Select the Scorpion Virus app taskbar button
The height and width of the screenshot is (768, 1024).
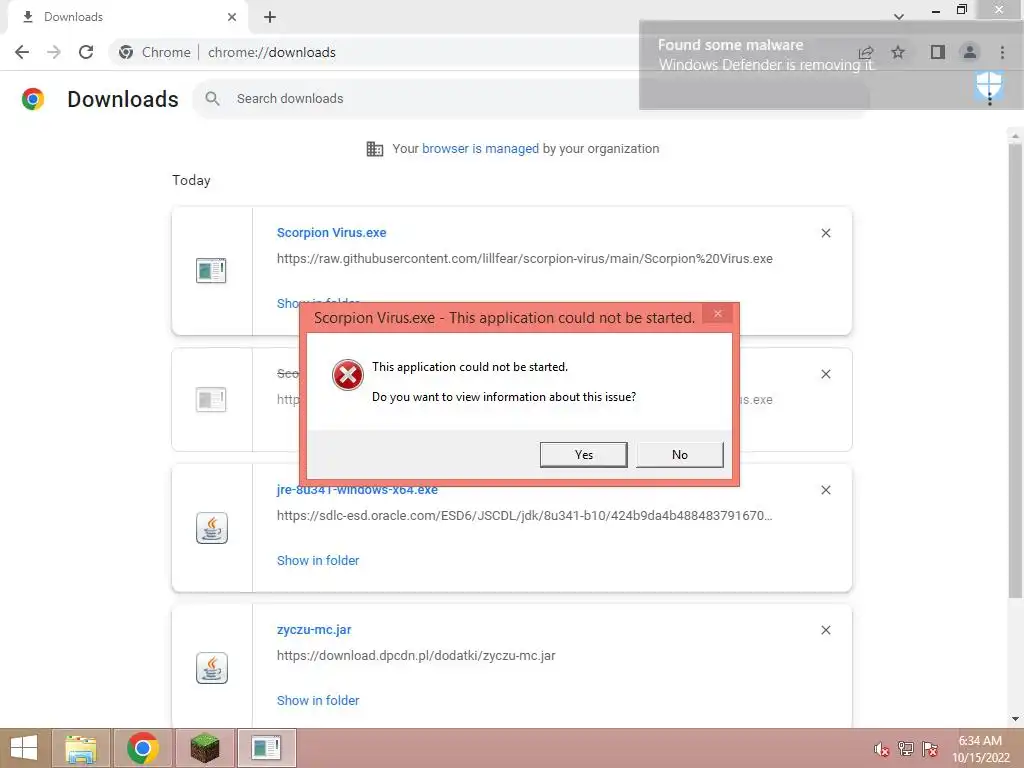point(266,748)
